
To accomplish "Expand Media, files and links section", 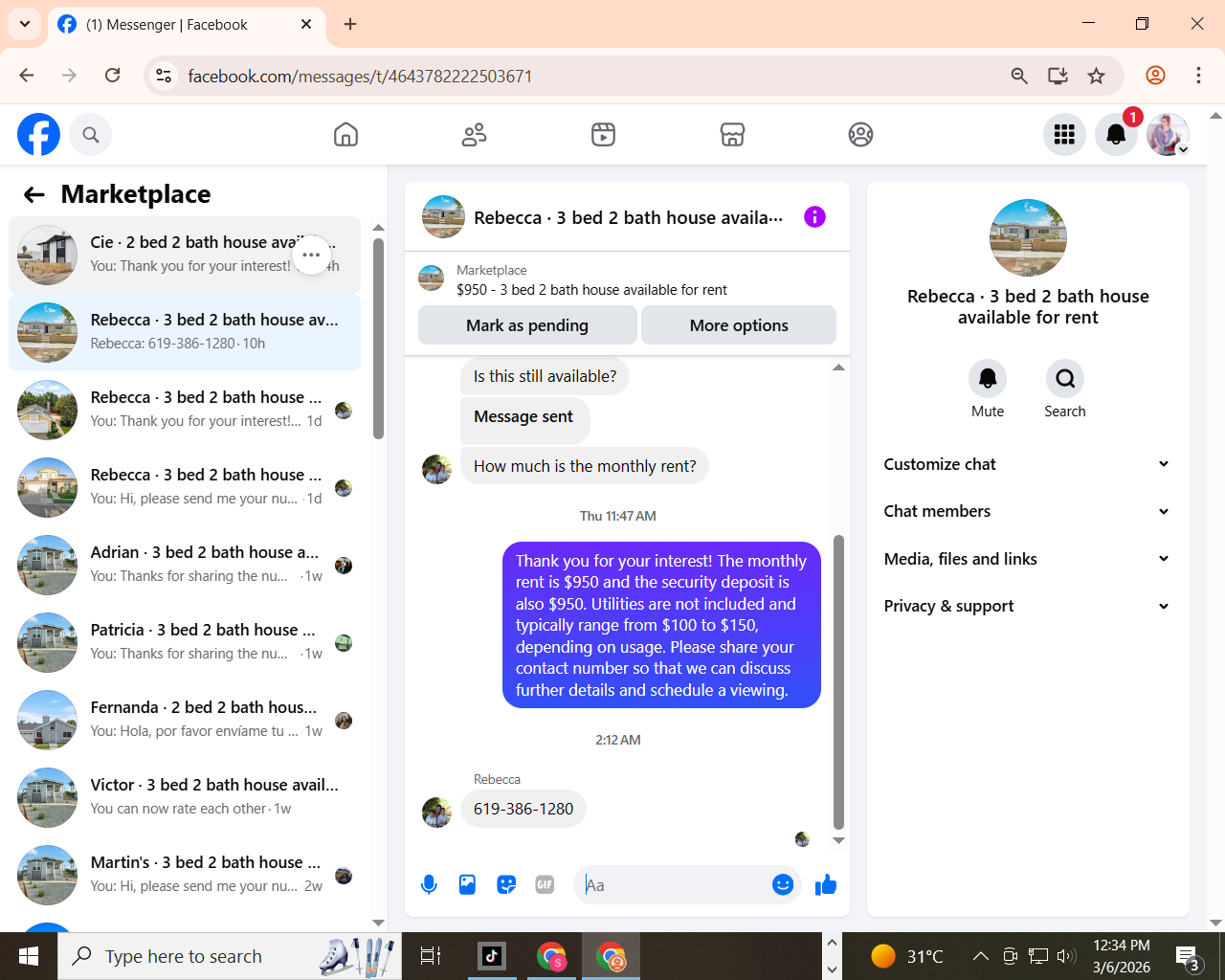I will click(1027, 559).
